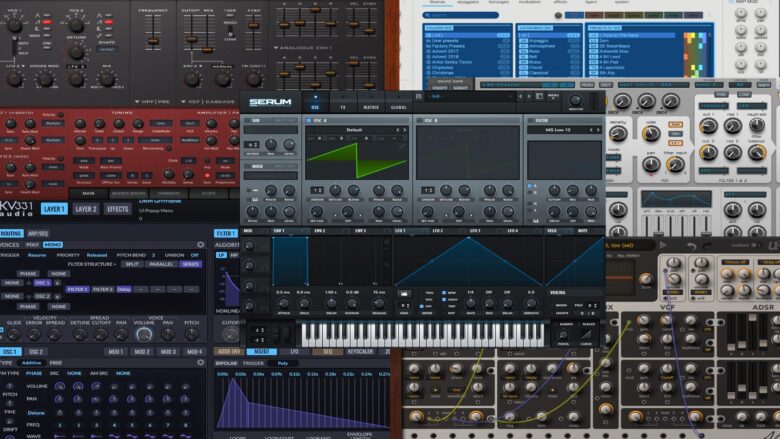Click the Serum PORTA knob
Screen dimensions: 780x439
[x=563, y=335]
